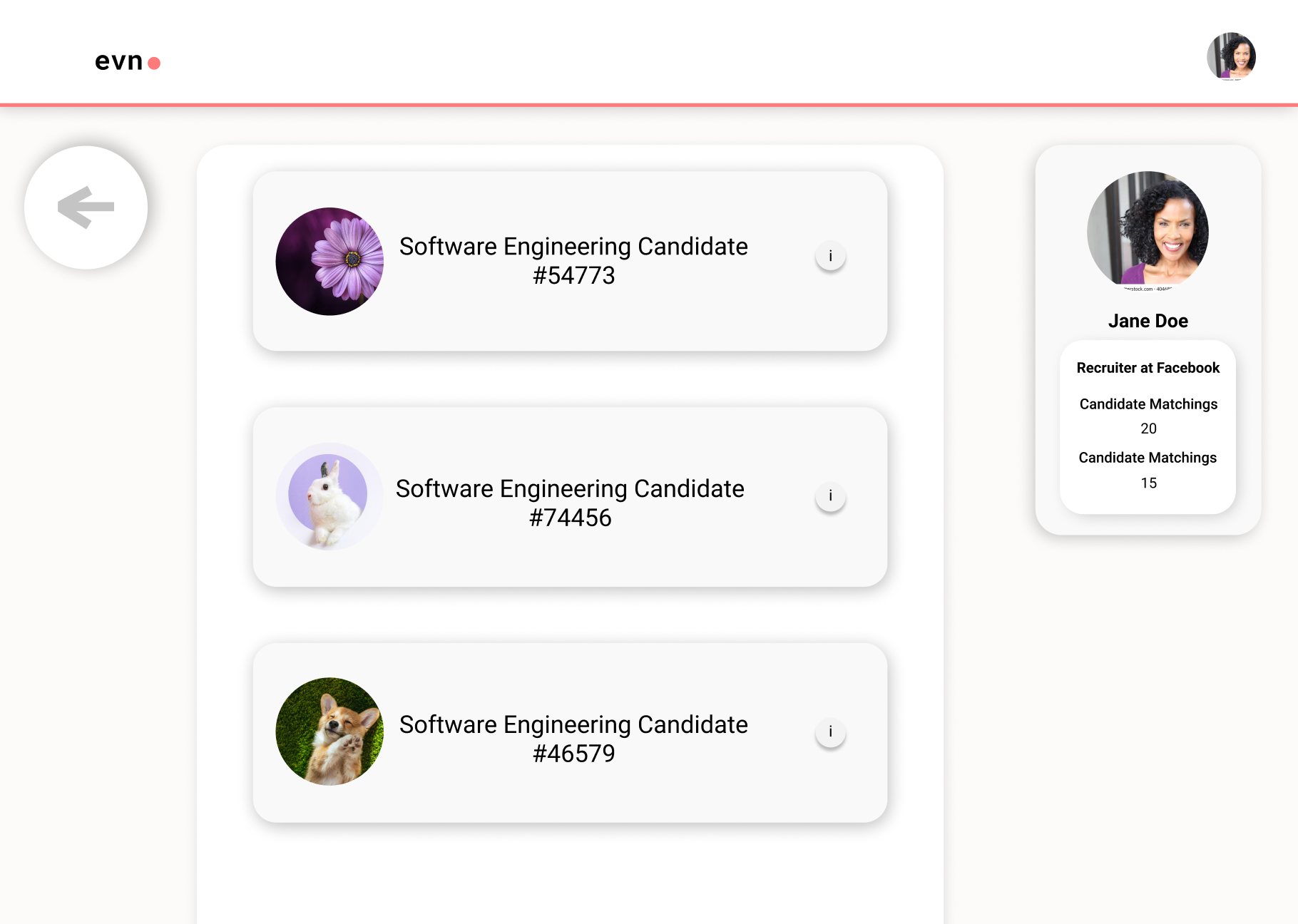
Task: Click the 'evn' logo text
Action: 118,62
